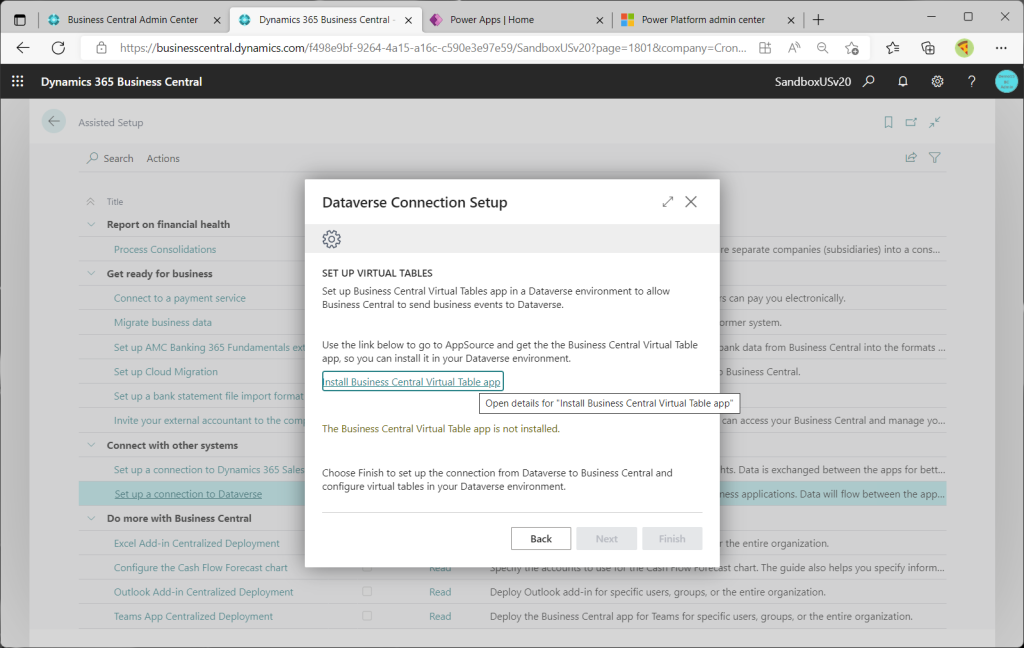This screenshot has height=648, width=1024.
Task: Open the user account avatar
Action: pos(1006,81)
